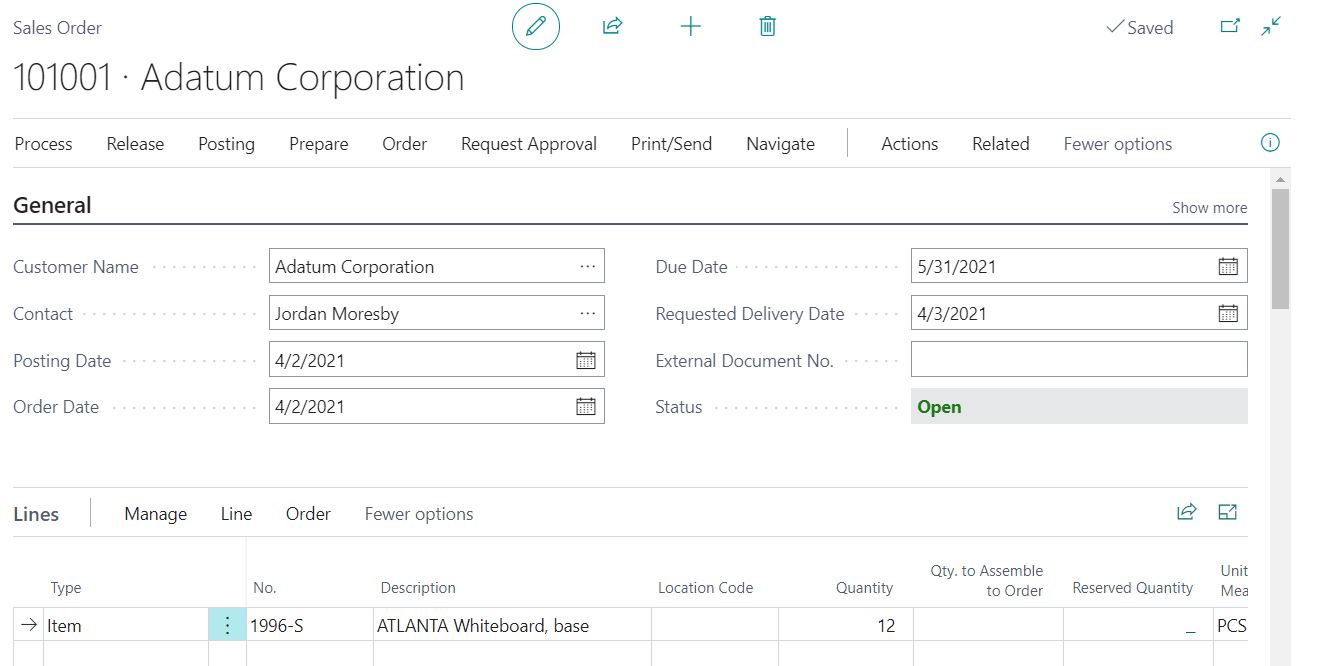Click the plus icon to create new order

(690, 27)
